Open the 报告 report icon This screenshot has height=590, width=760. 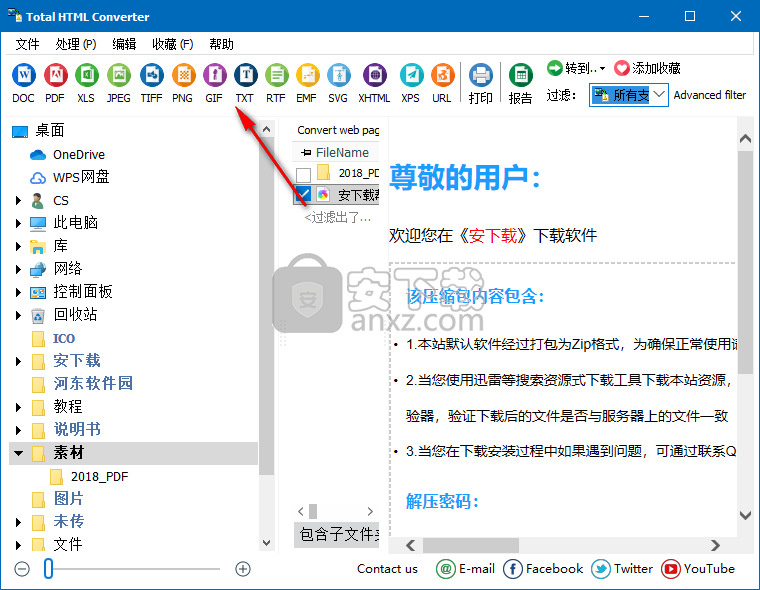pyautogui.click(x=521, y=75)
